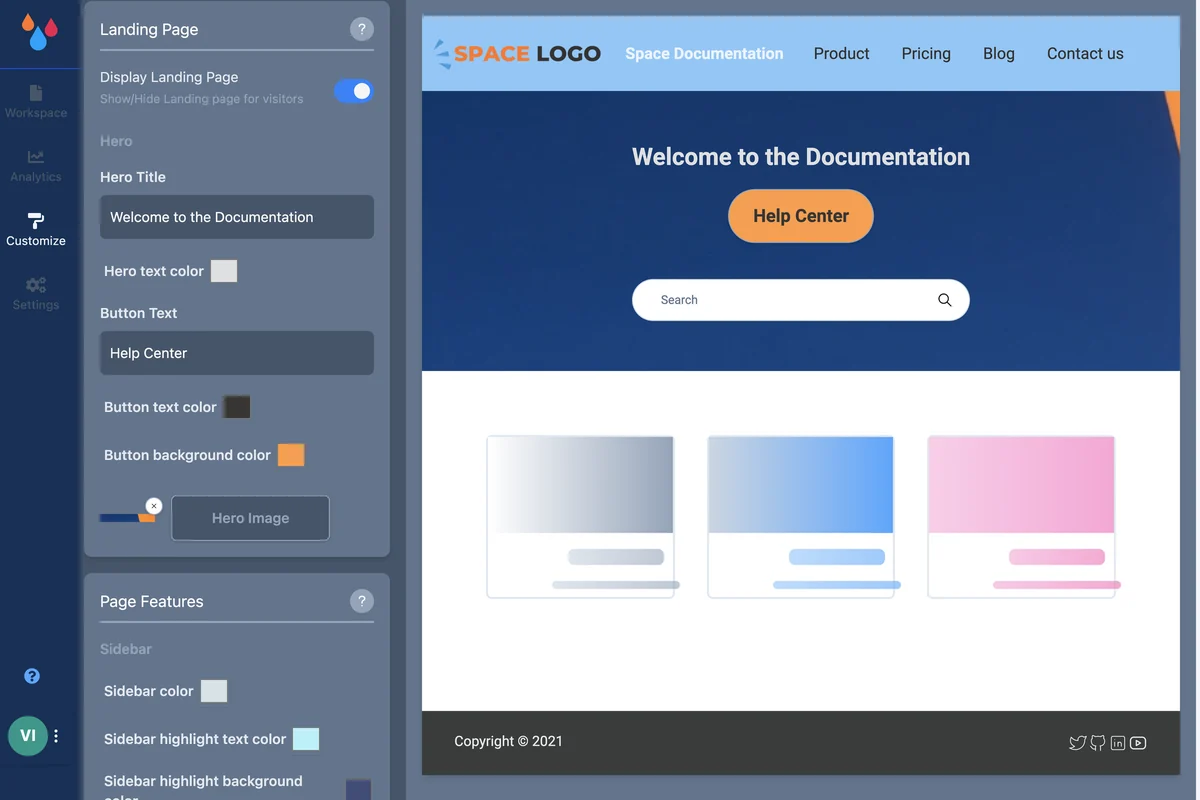Remove hero image with the x icon

153,506
